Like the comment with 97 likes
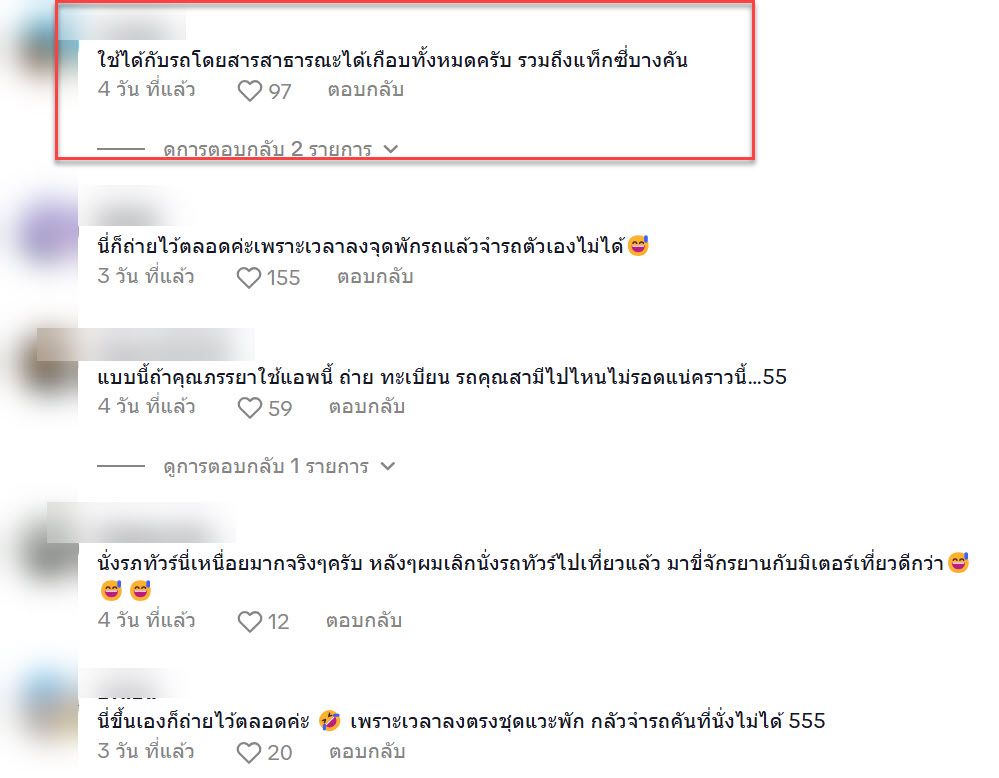 250,91
